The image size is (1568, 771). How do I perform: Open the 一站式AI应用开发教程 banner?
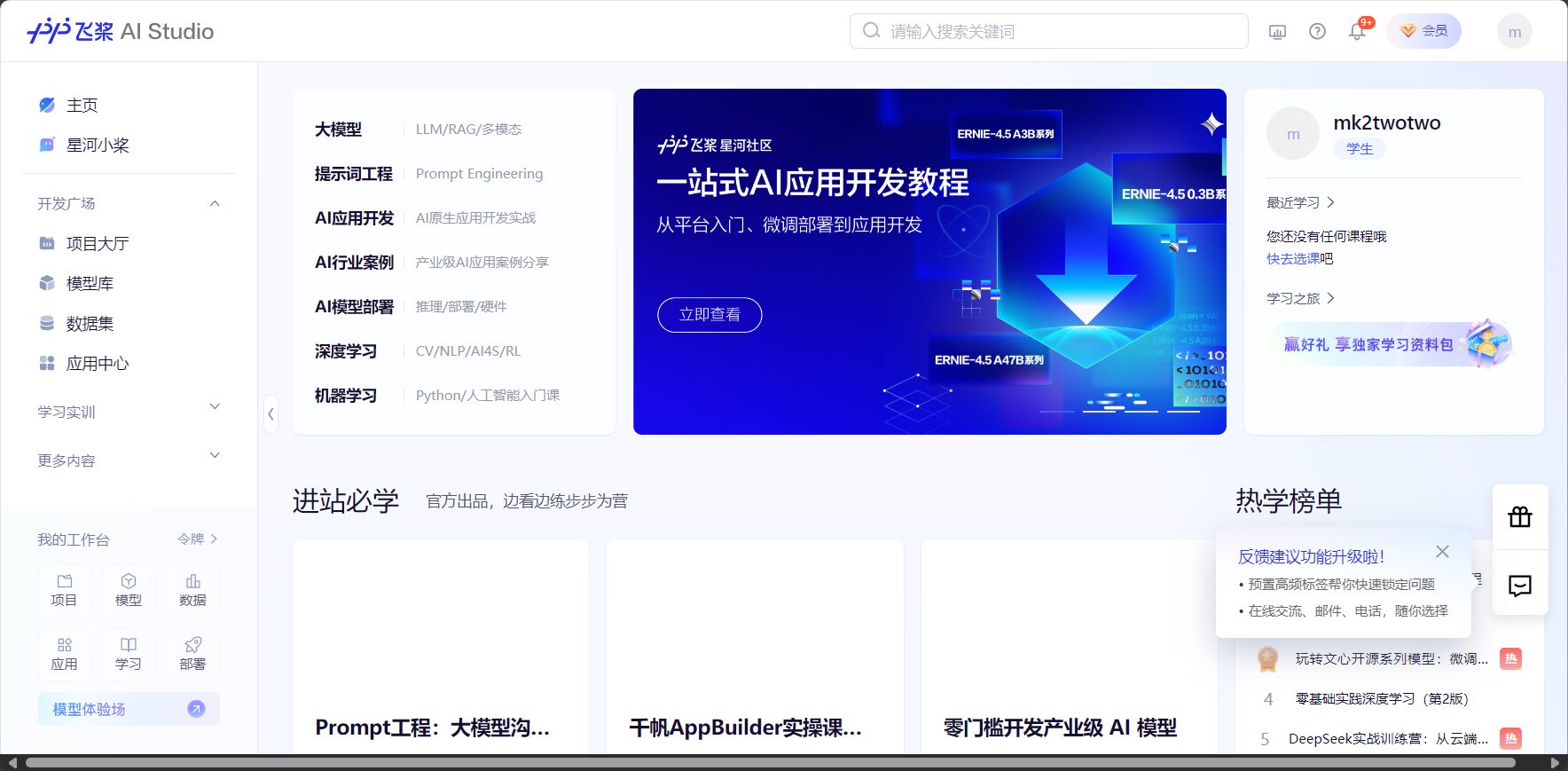pos(929,262)
